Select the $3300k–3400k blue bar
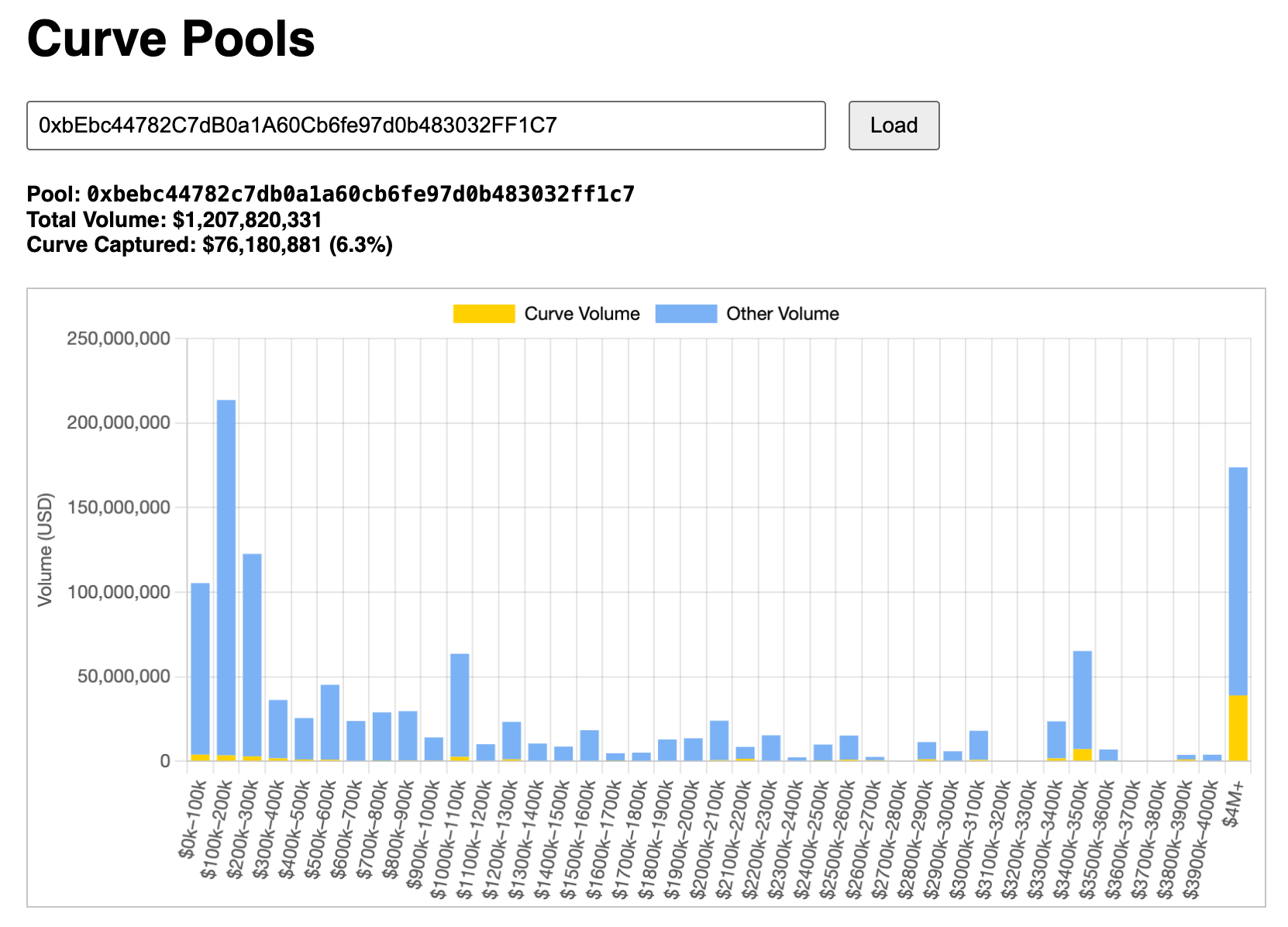The height and width of the screenshot is (927, 1288). pos(1056,739)
